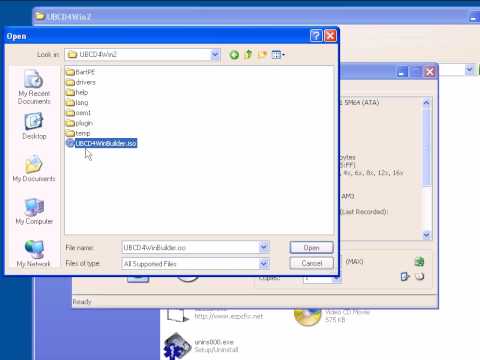Click the Cancel button

[311, 263]
